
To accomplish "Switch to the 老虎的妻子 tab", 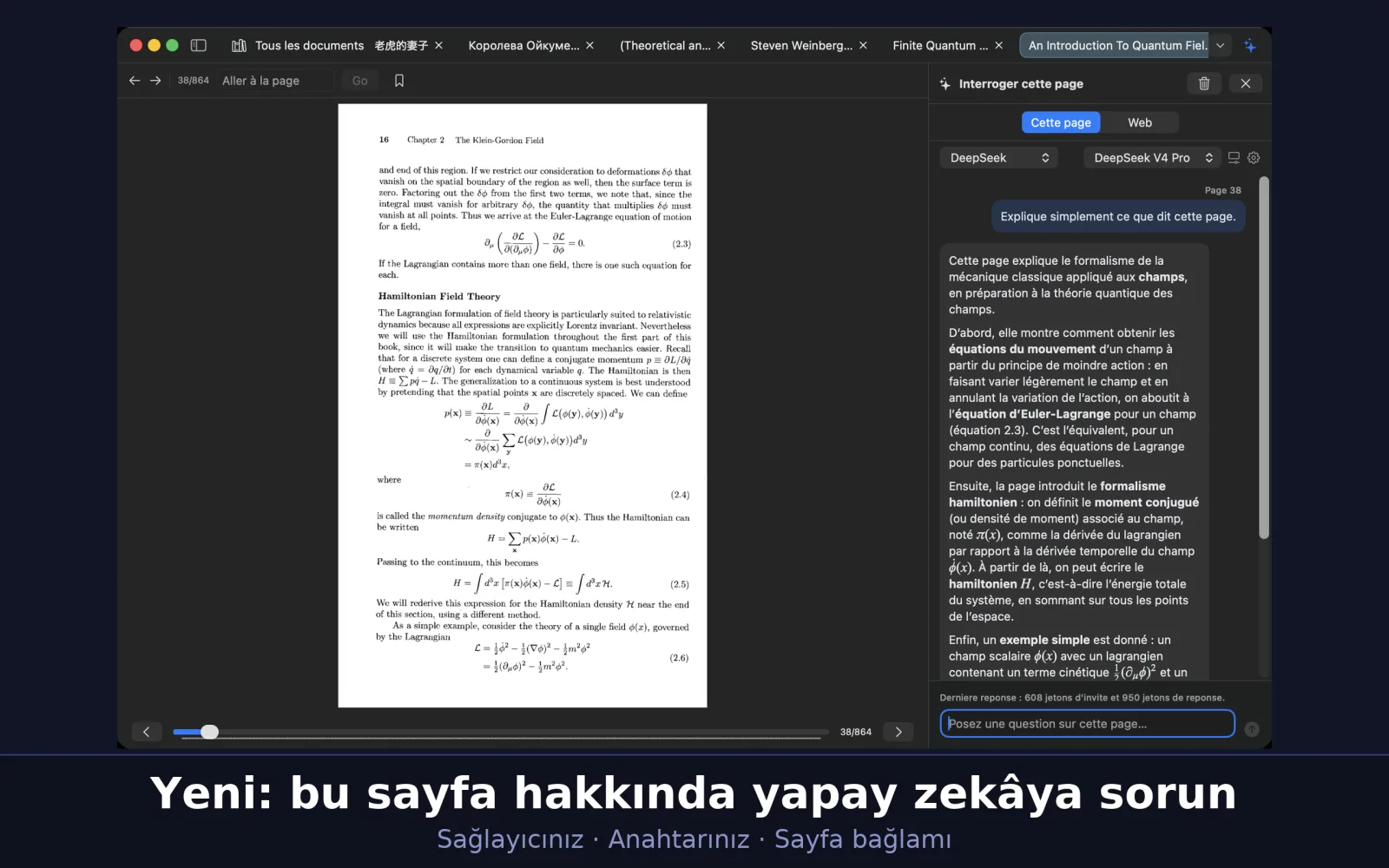I will (x=401, y=45).
